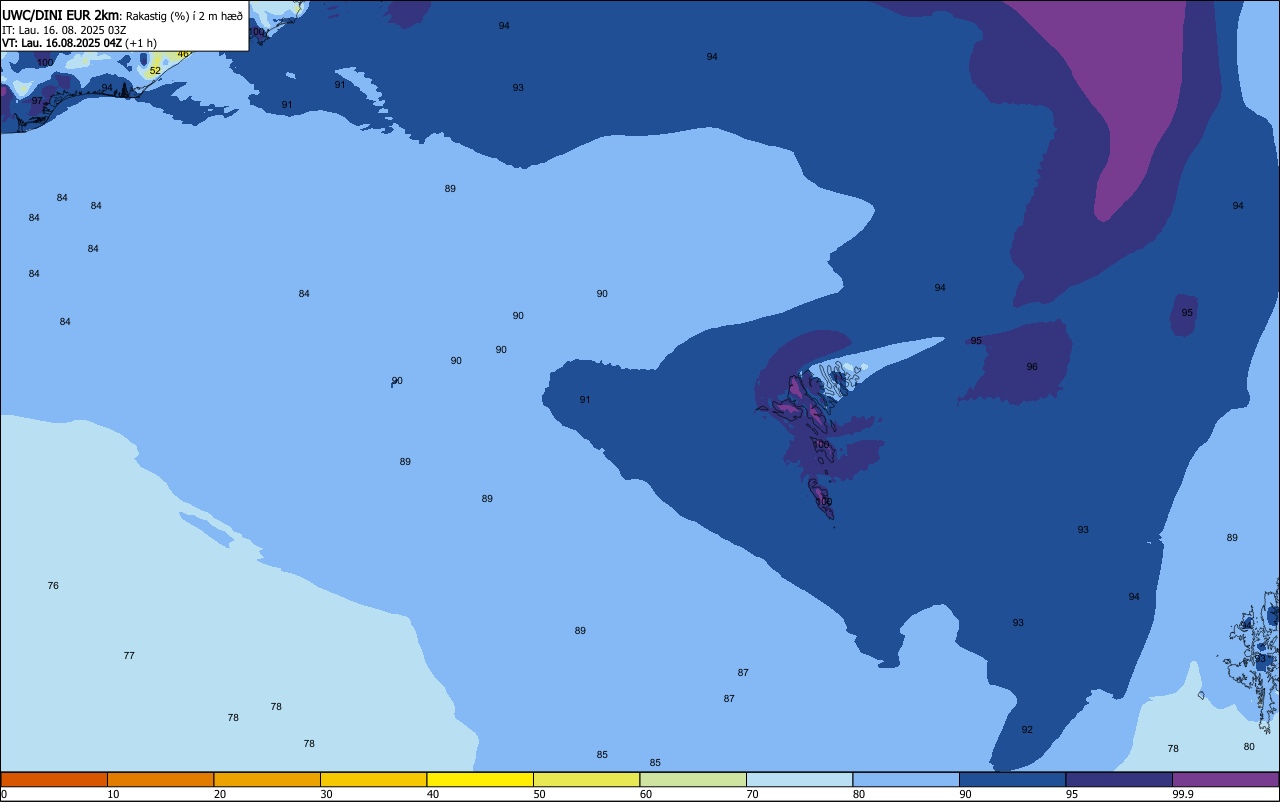Click the '60' legend tick label
This screenshot has width=1280, height=802.
(x=646, y=794)
